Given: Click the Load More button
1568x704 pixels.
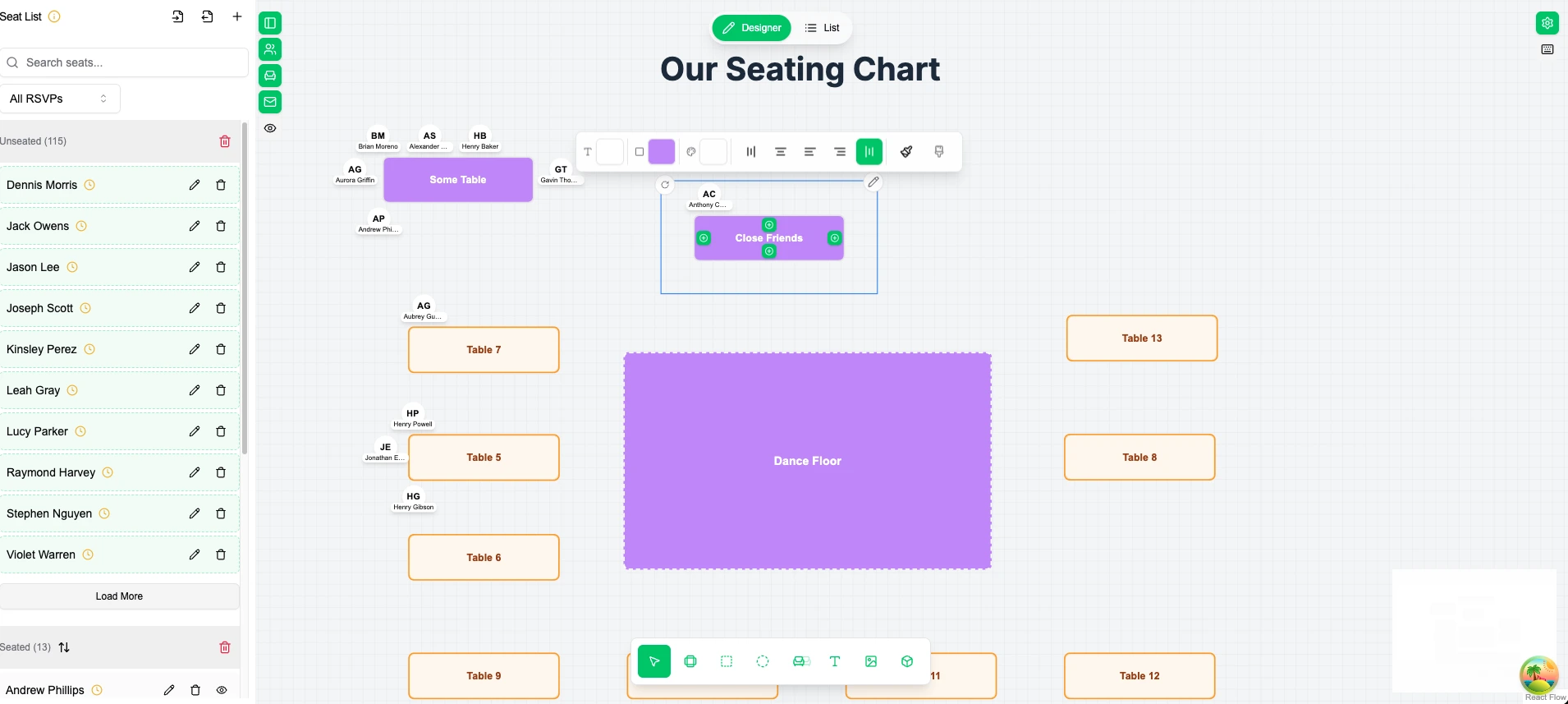Looking at the screenshot, I should [x=118, y=596].
